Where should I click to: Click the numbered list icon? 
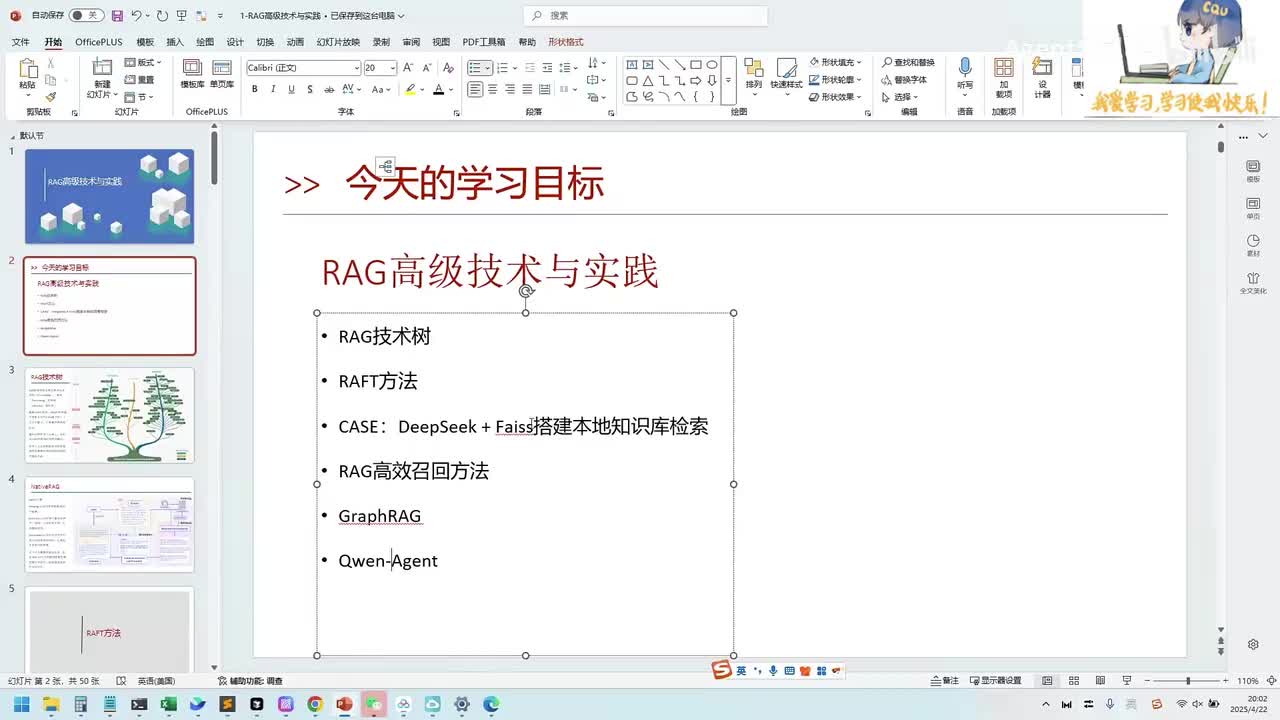coord(502,67)
